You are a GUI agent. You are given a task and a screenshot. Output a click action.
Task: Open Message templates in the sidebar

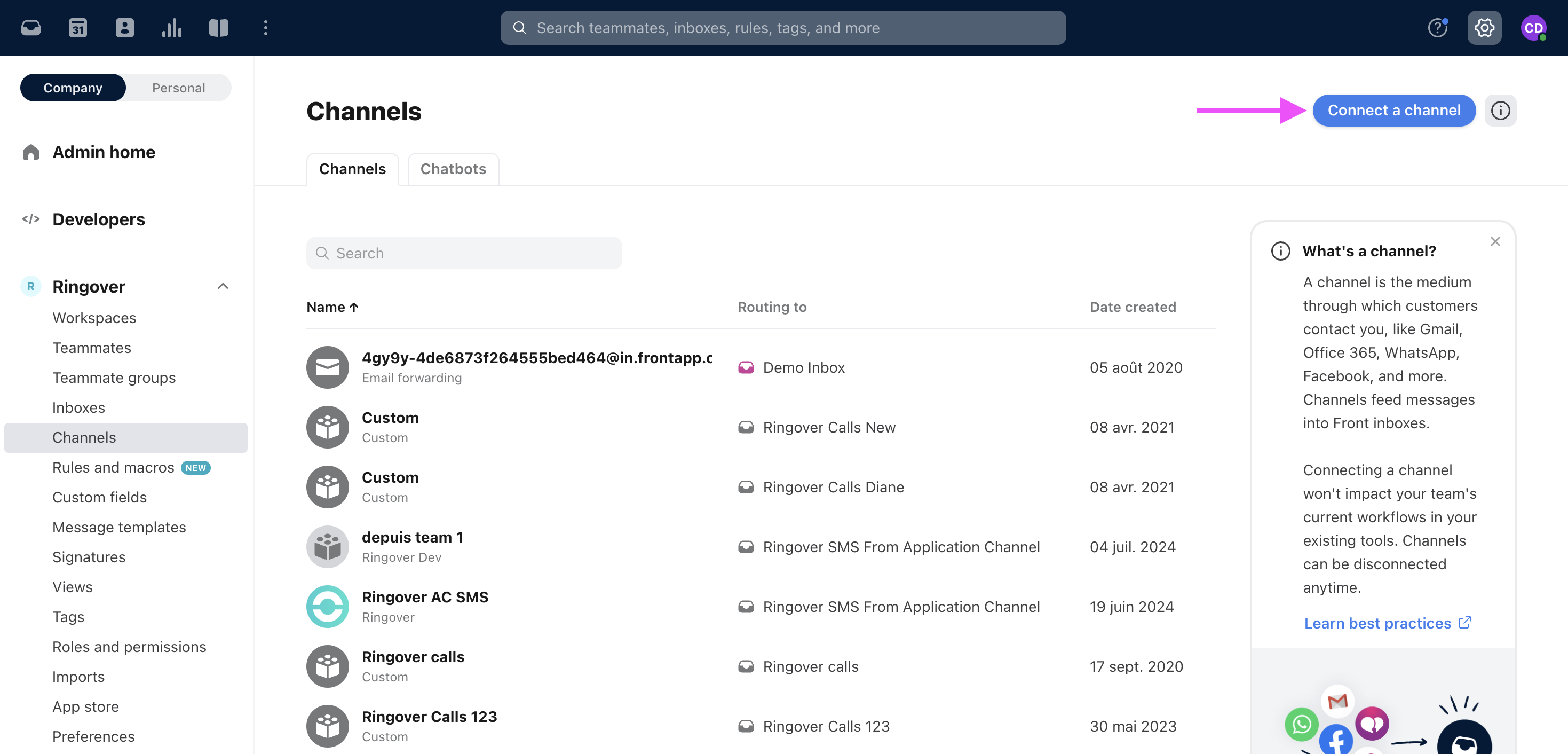pos(120,527)
